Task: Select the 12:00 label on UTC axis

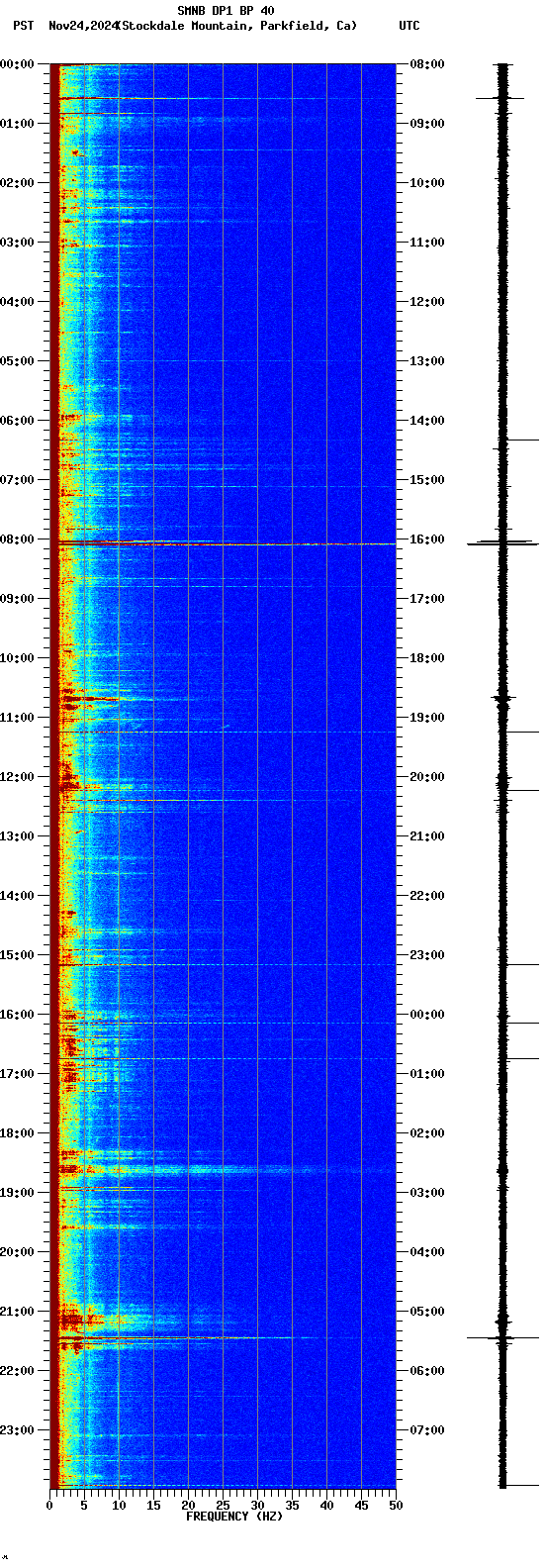Action: pos(427,302)
